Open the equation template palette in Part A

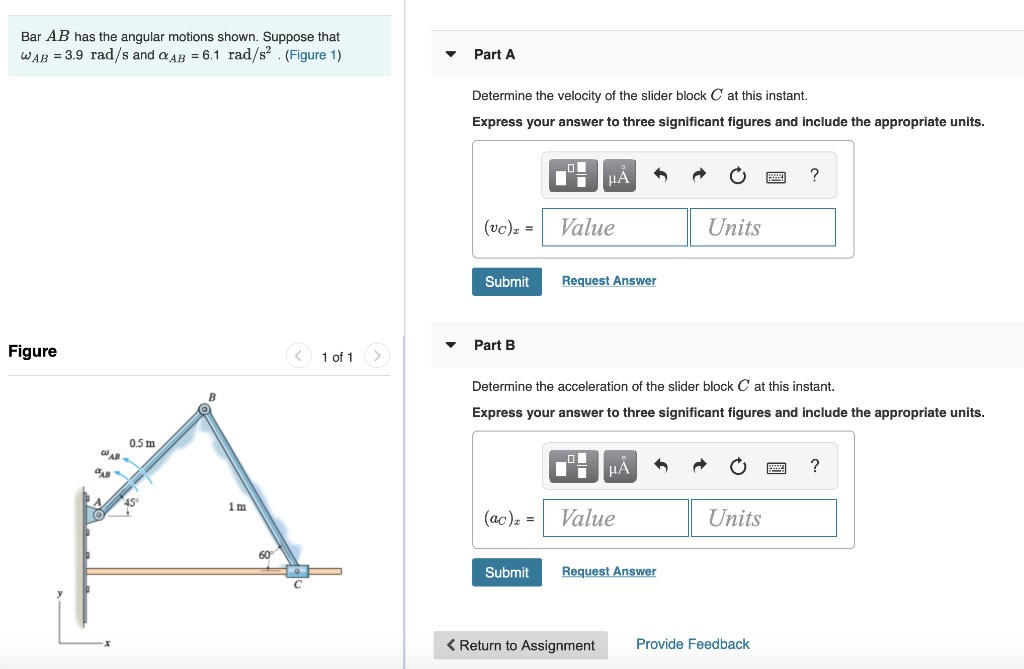tap(572, 175)
